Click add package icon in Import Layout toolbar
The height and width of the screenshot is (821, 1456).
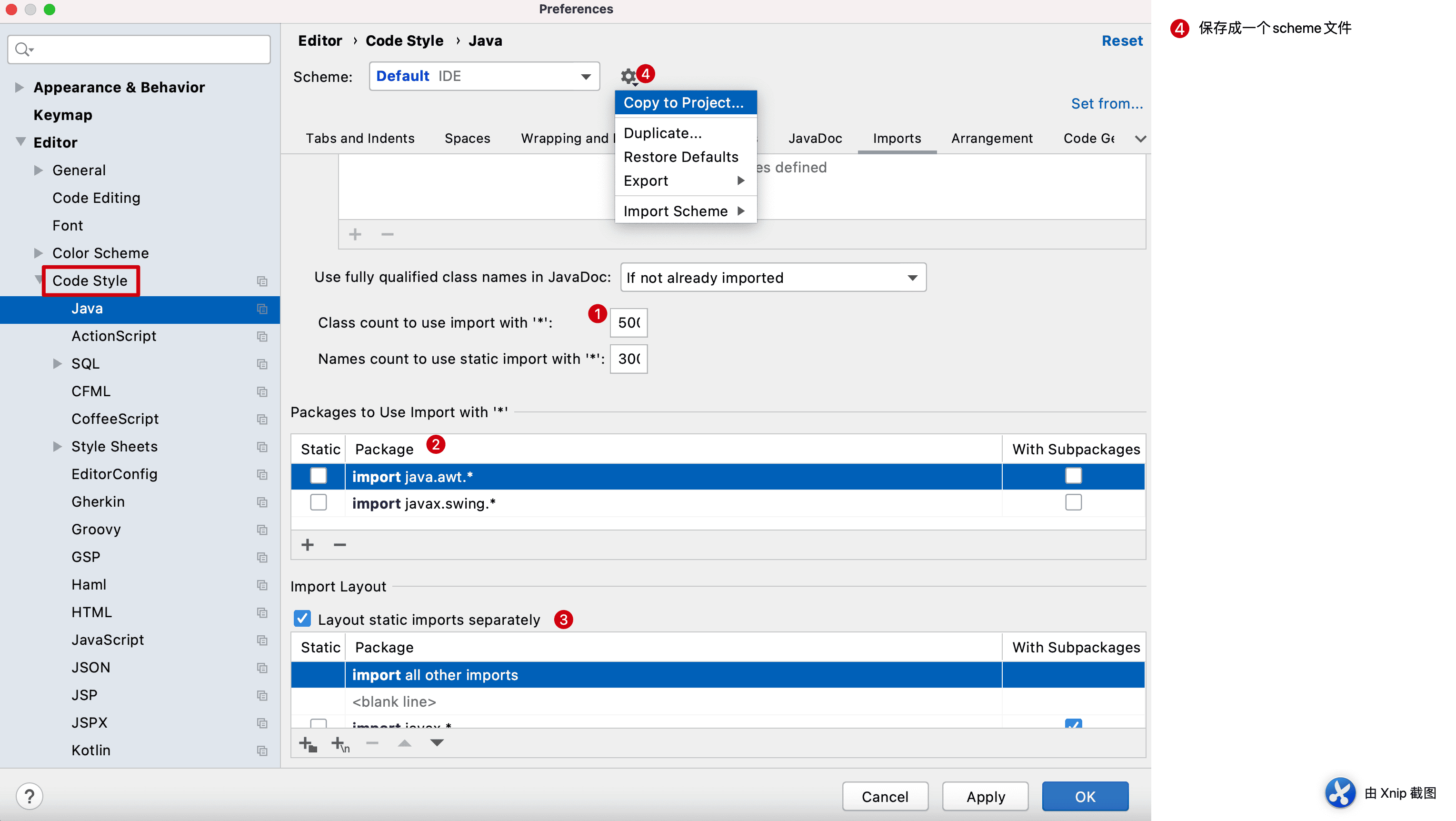[308, 743]
